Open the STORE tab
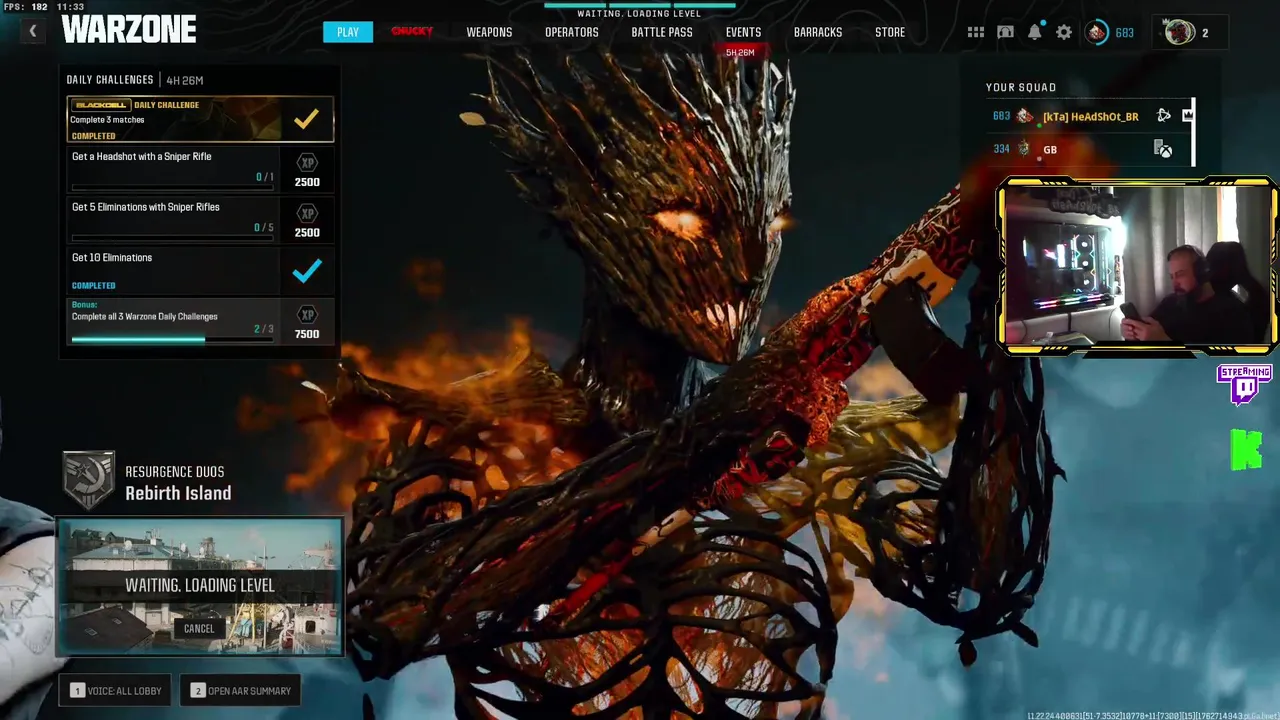This screenshot has width=1280, height=720. pyautogui.click(x=890, y=32)
